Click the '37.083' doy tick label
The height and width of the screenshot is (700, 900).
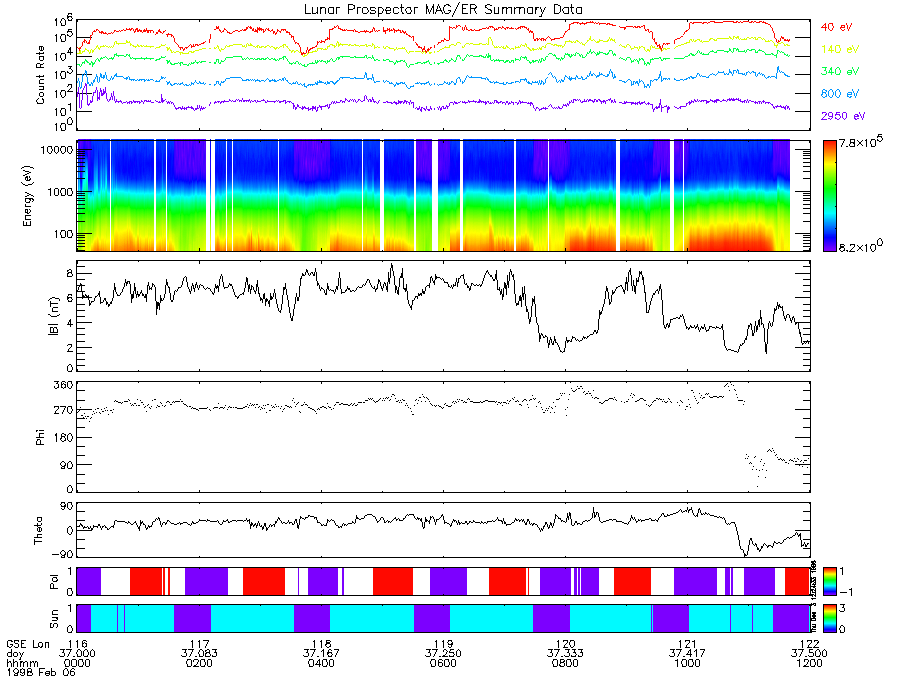tap(199, 654)
